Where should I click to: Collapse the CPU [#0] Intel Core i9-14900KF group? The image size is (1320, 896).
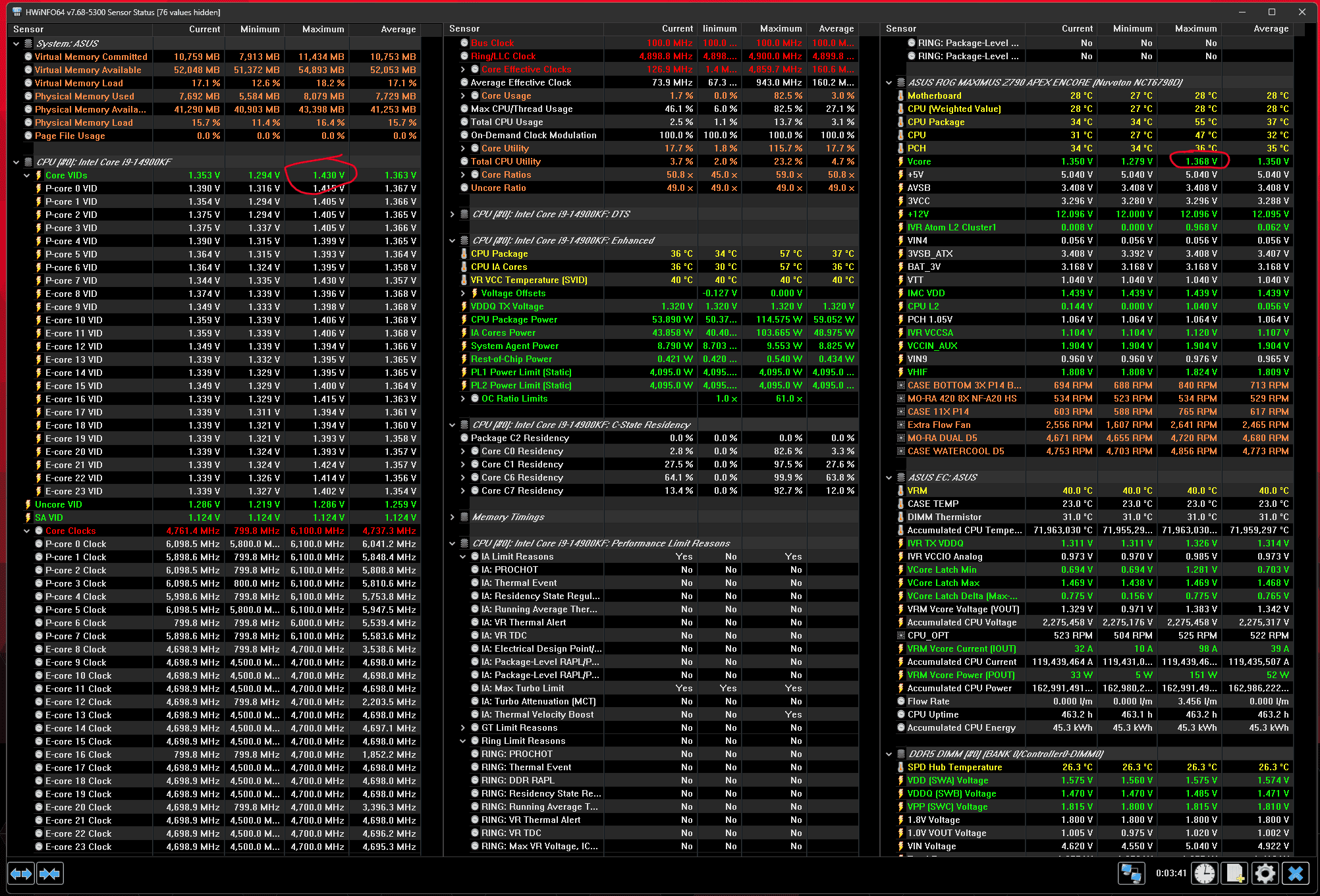point(16,162)
